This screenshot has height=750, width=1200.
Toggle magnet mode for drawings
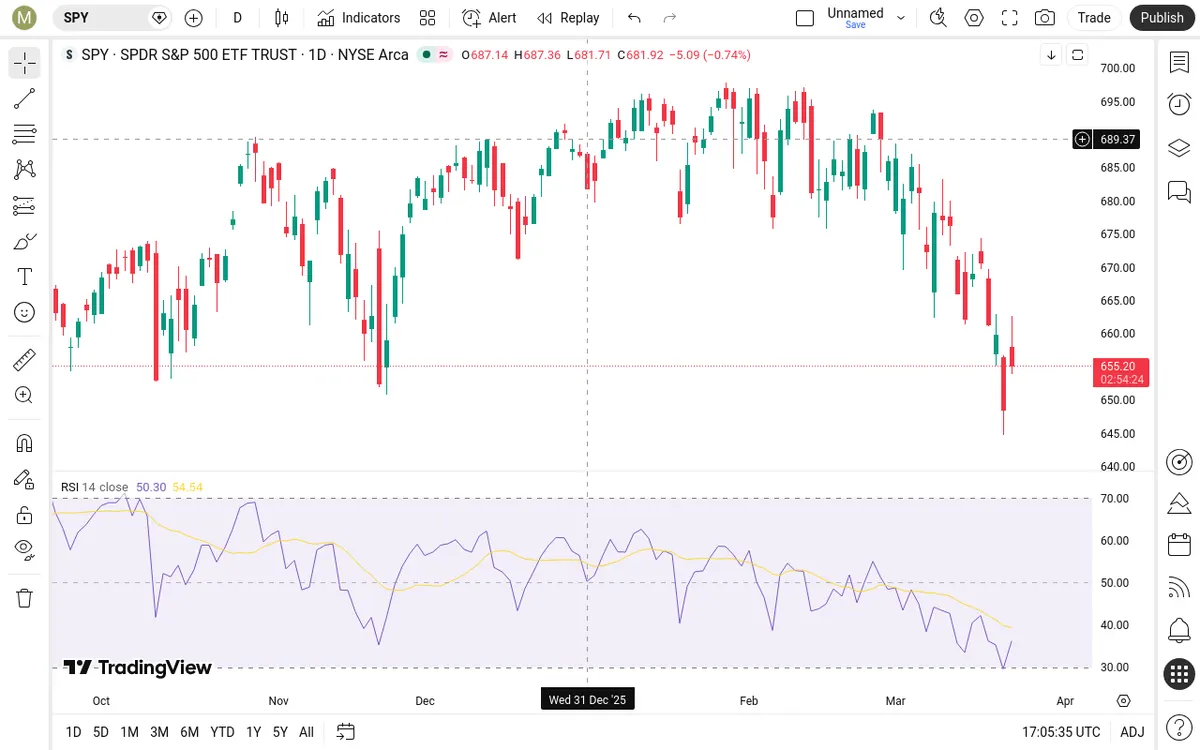coord(25,443)
